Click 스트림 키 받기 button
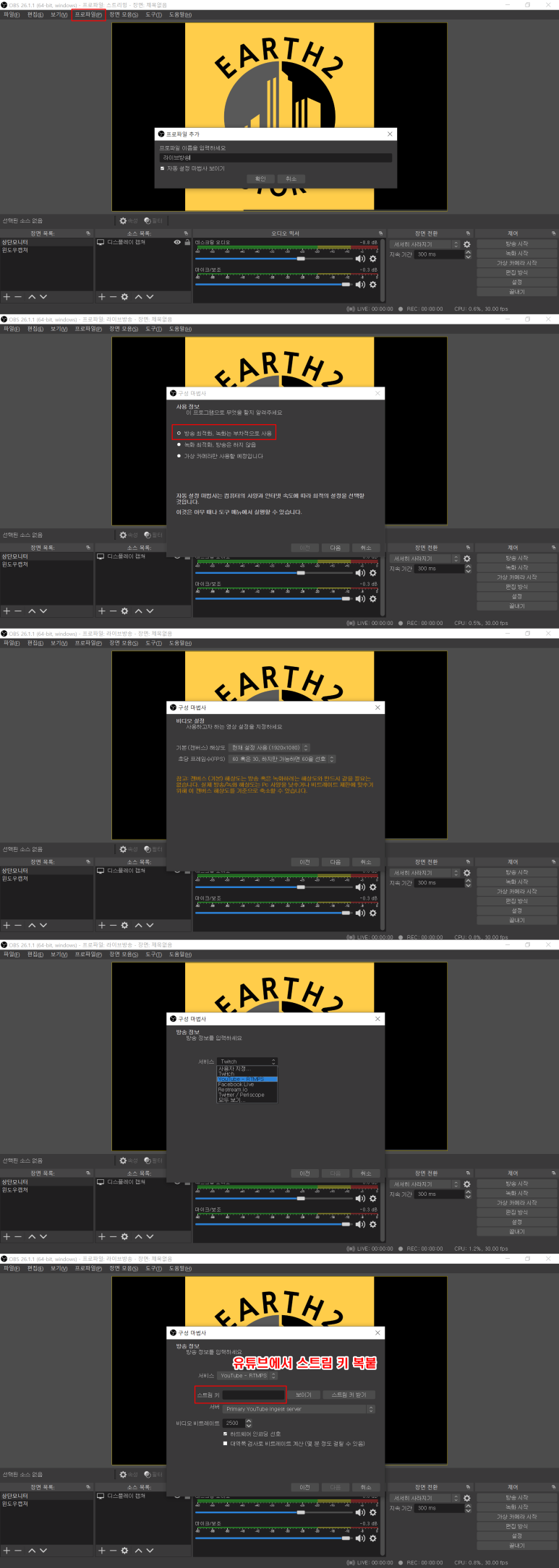 pos(349,1395)
